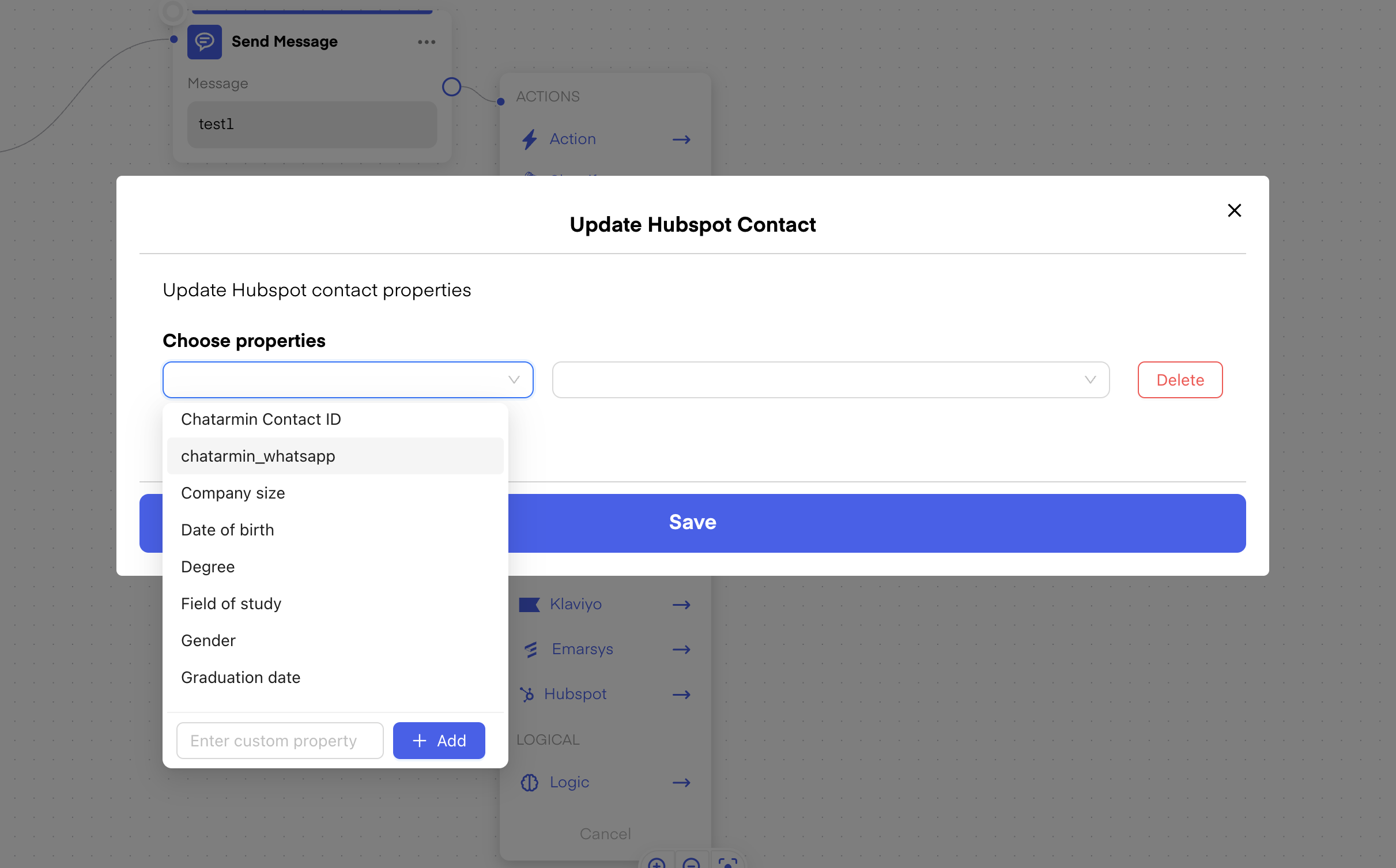Click the Send Message chat icon

(204, 41)
